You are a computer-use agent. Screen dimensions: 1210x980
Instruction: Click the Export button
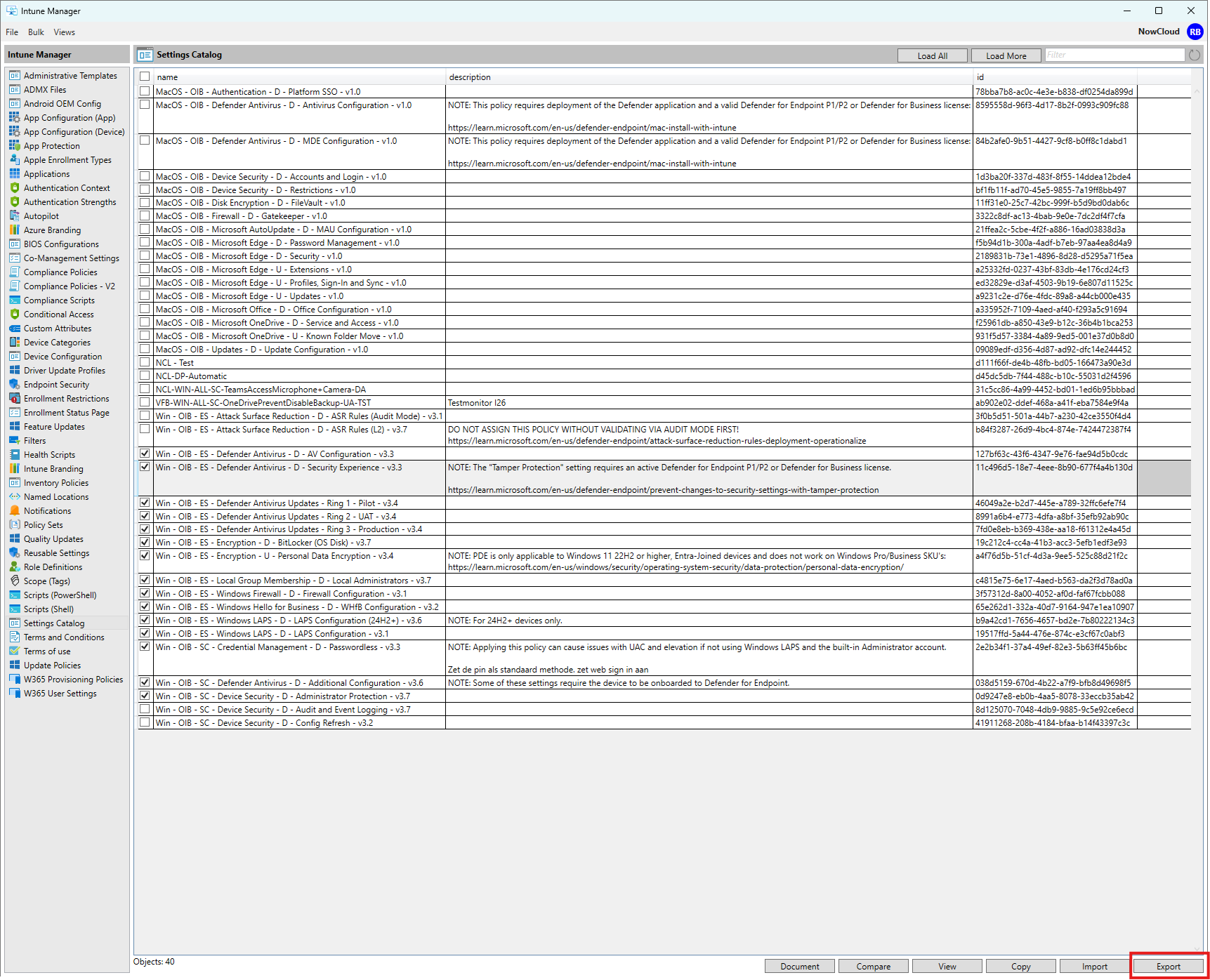pos(1168,967)
